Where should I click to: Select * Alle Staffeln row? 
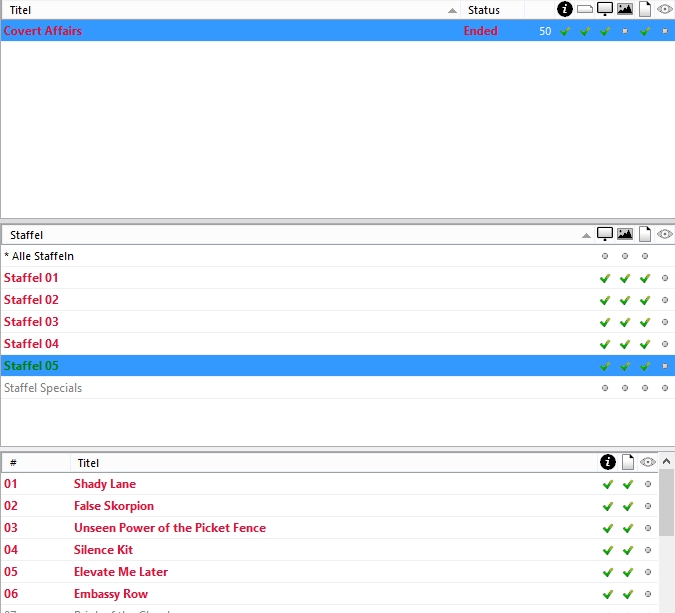[x=338, y=256]
